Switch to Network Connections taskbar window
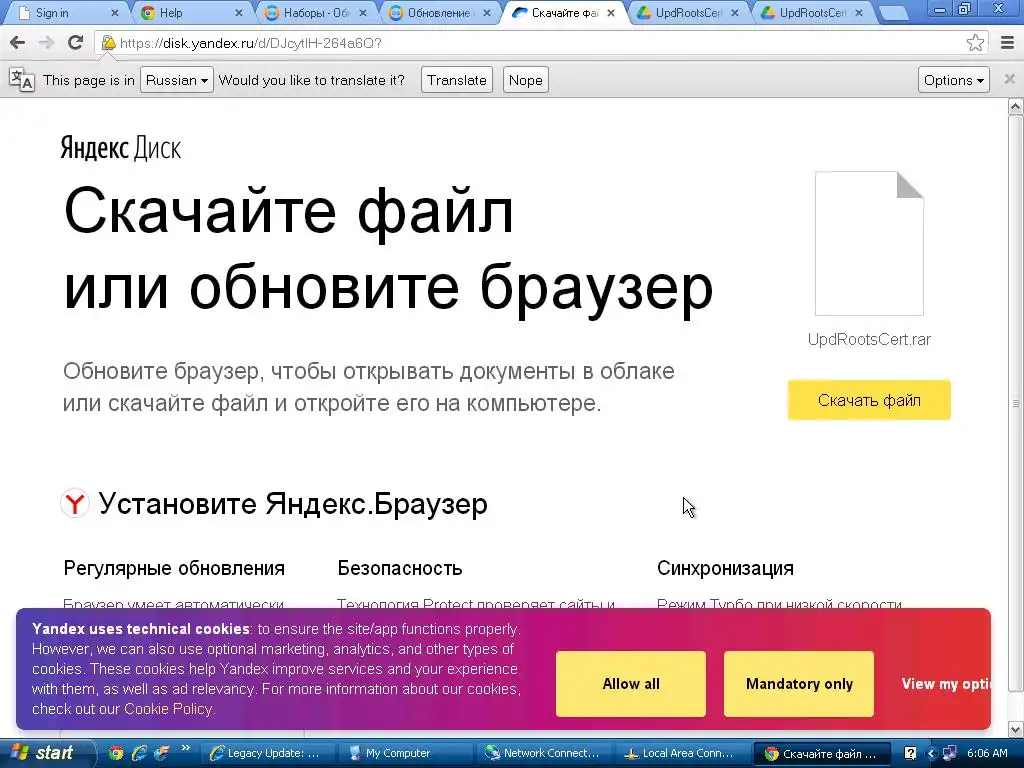Viewport: 1024px width, 768px height. click(543, 753)
